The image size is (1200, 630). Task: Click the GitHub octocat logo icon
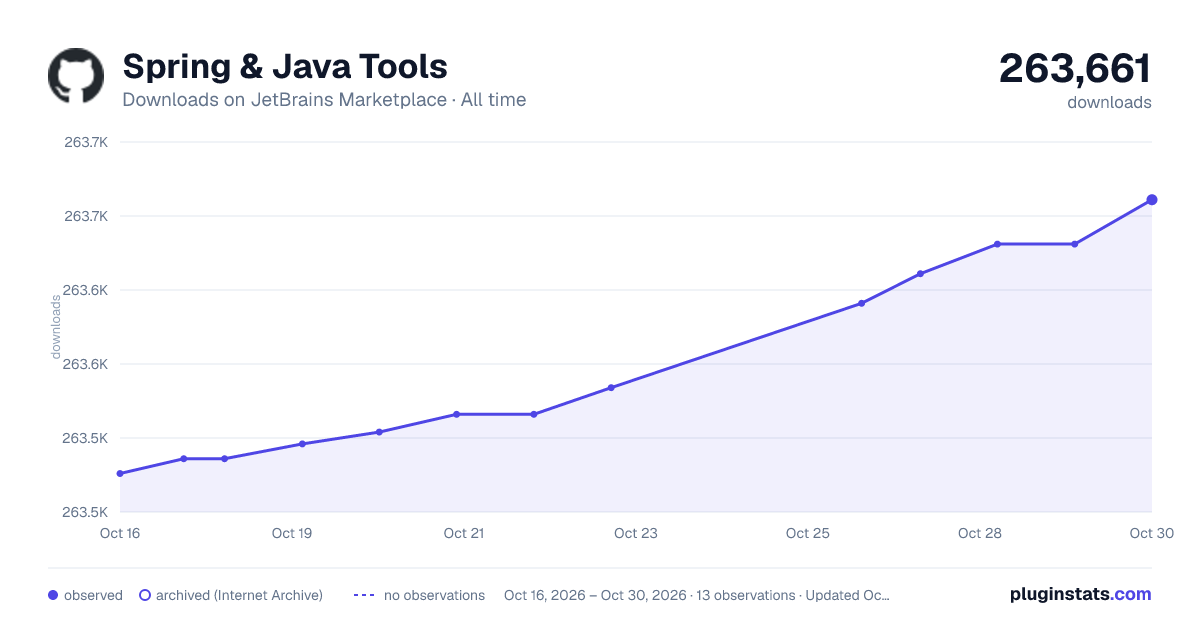coord(76,76)
